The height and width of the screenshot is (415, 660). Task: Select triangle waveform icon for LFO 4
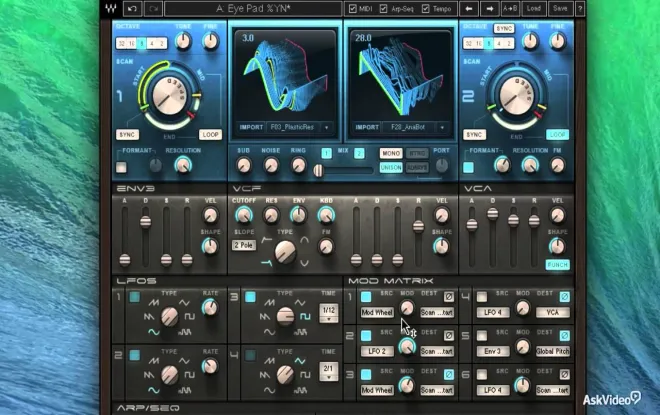click(300, 361)
